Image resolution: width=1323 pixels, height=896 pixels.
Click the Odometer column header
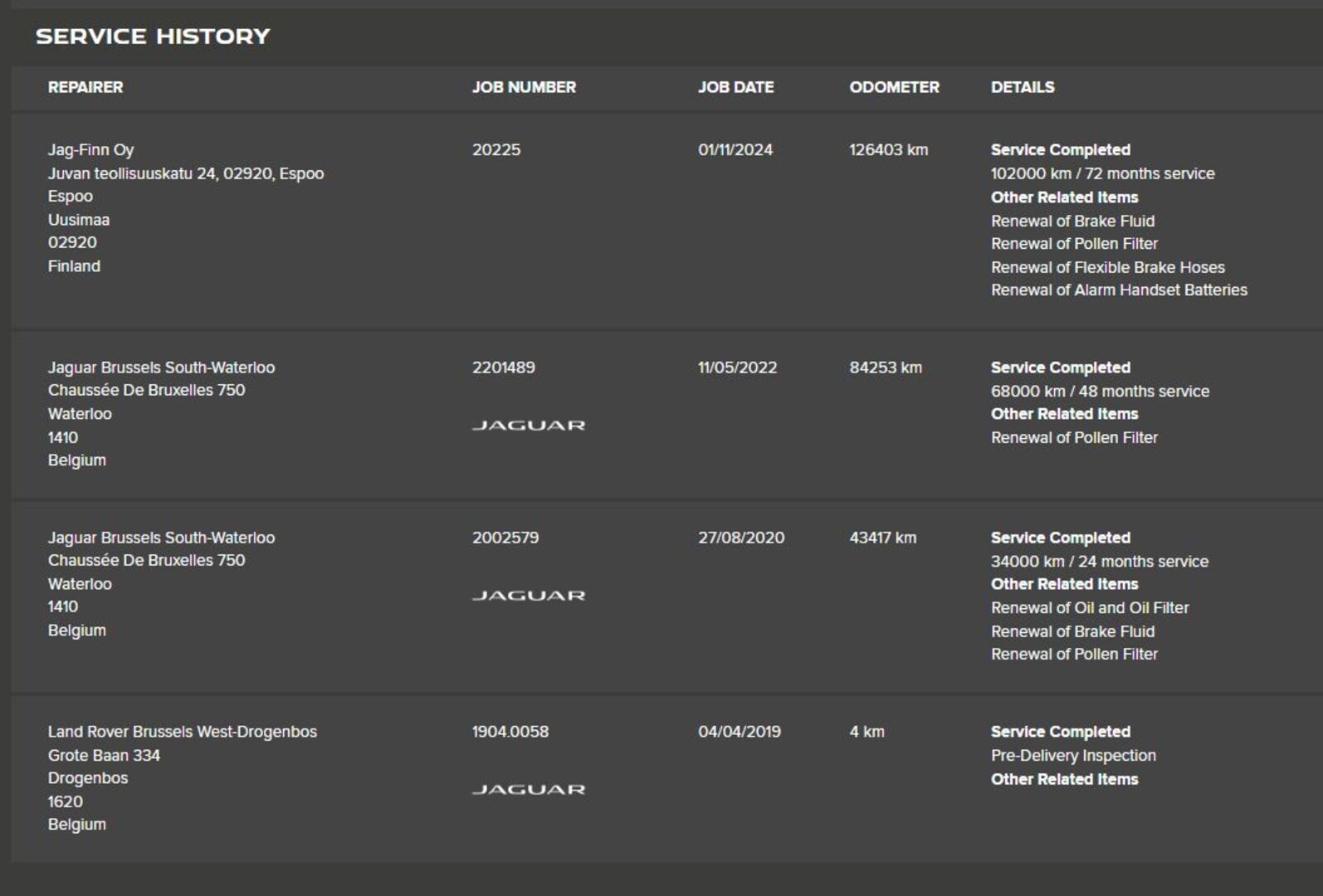pyautogui.click(x=894, y=87)
